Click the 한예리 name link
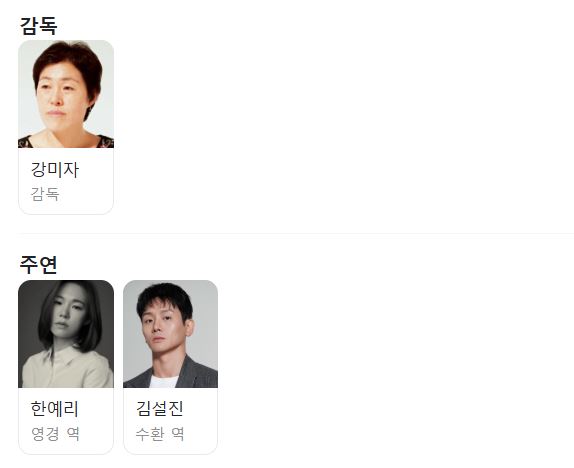The height and width of the screenshot is (468, 574). (55, 409)
